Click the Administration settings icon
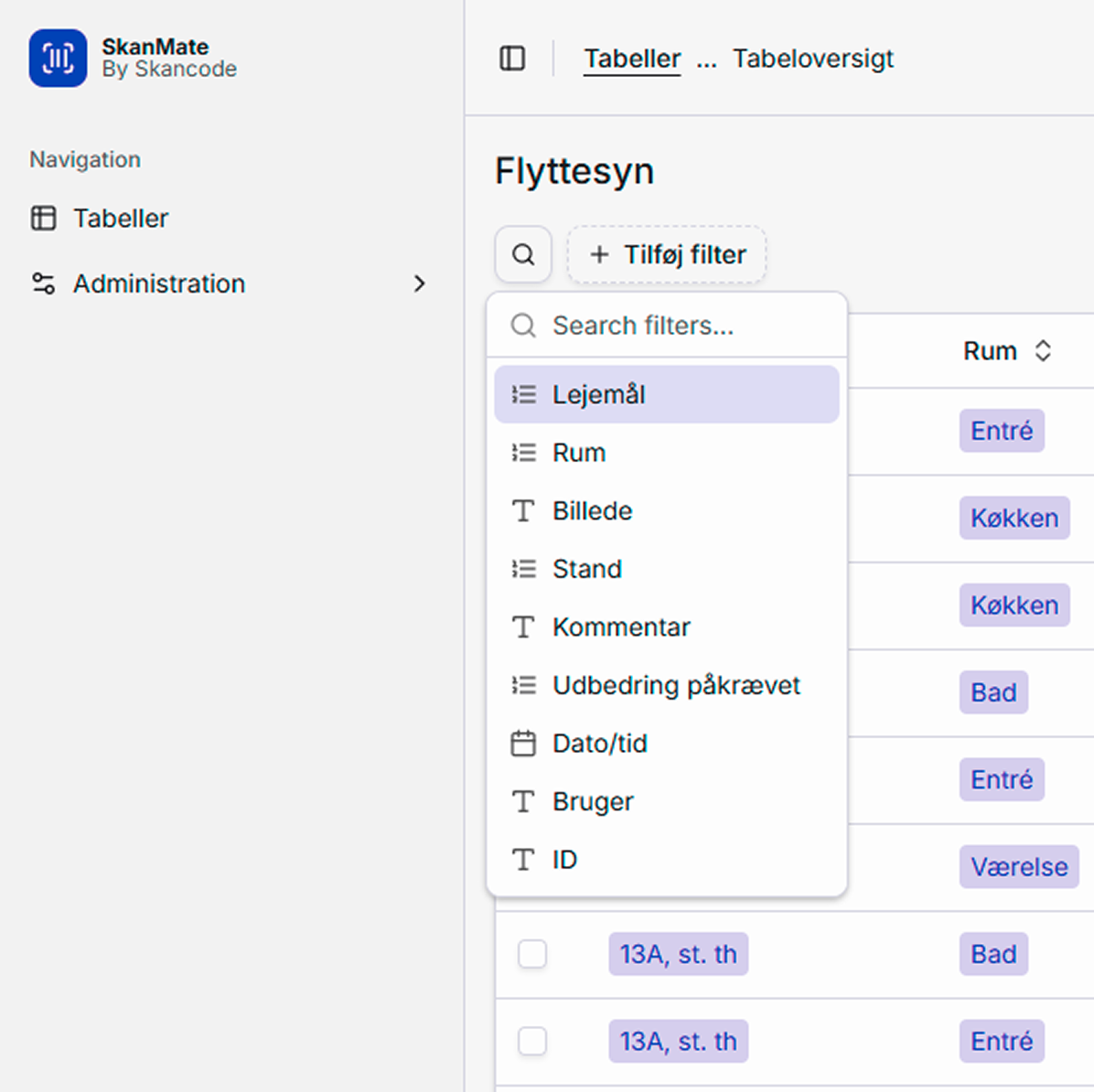The width and height of the screenshot is (1094, 1092). [x=42, y=284]
